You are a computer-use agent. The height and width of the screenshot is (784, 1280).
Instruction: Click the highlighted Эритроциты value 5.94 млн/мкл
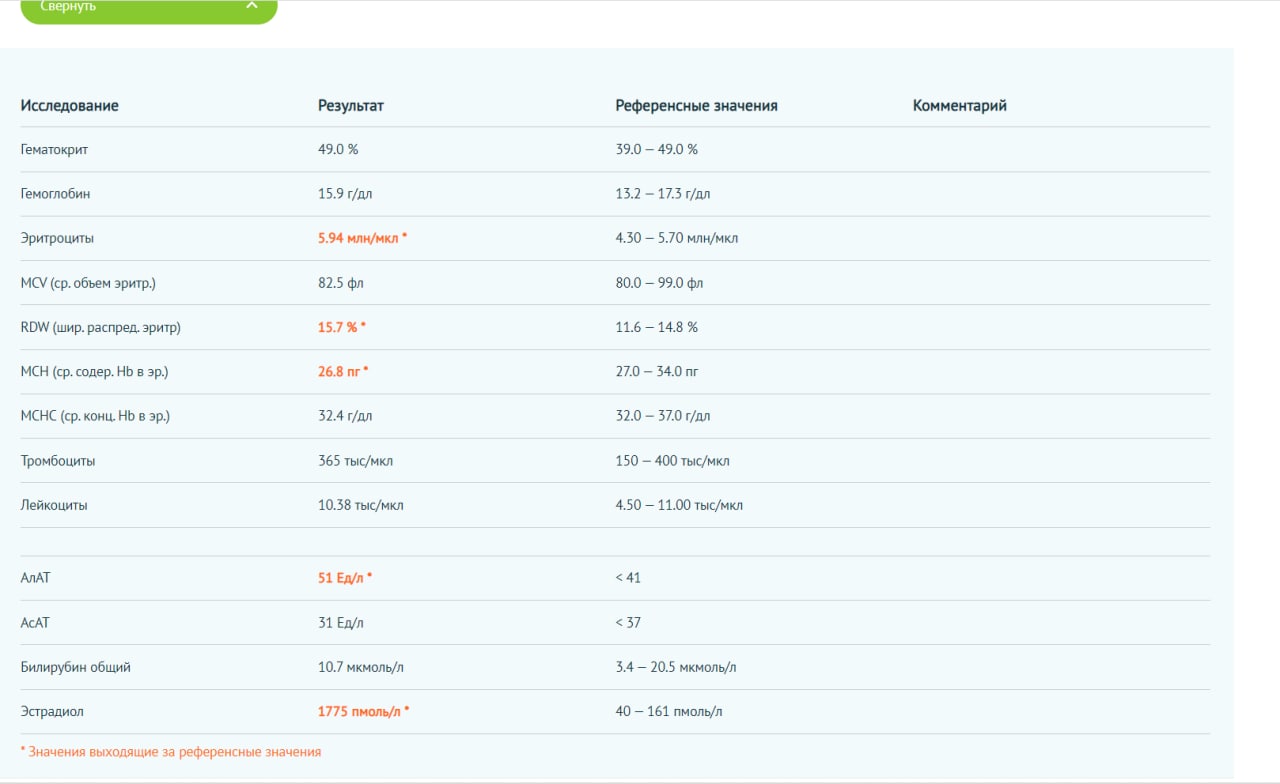[x=359, y=238]
